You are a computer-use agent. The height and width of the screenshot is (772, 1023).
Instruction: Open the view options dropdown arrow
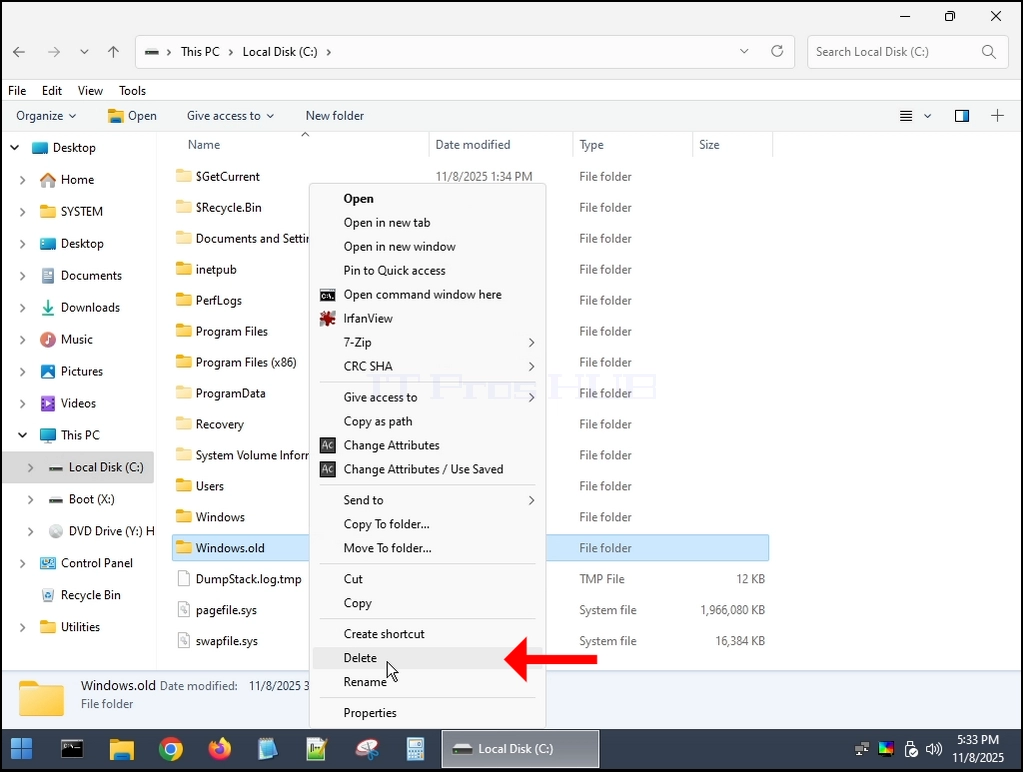pyautogui.click(x=928, y=116)
